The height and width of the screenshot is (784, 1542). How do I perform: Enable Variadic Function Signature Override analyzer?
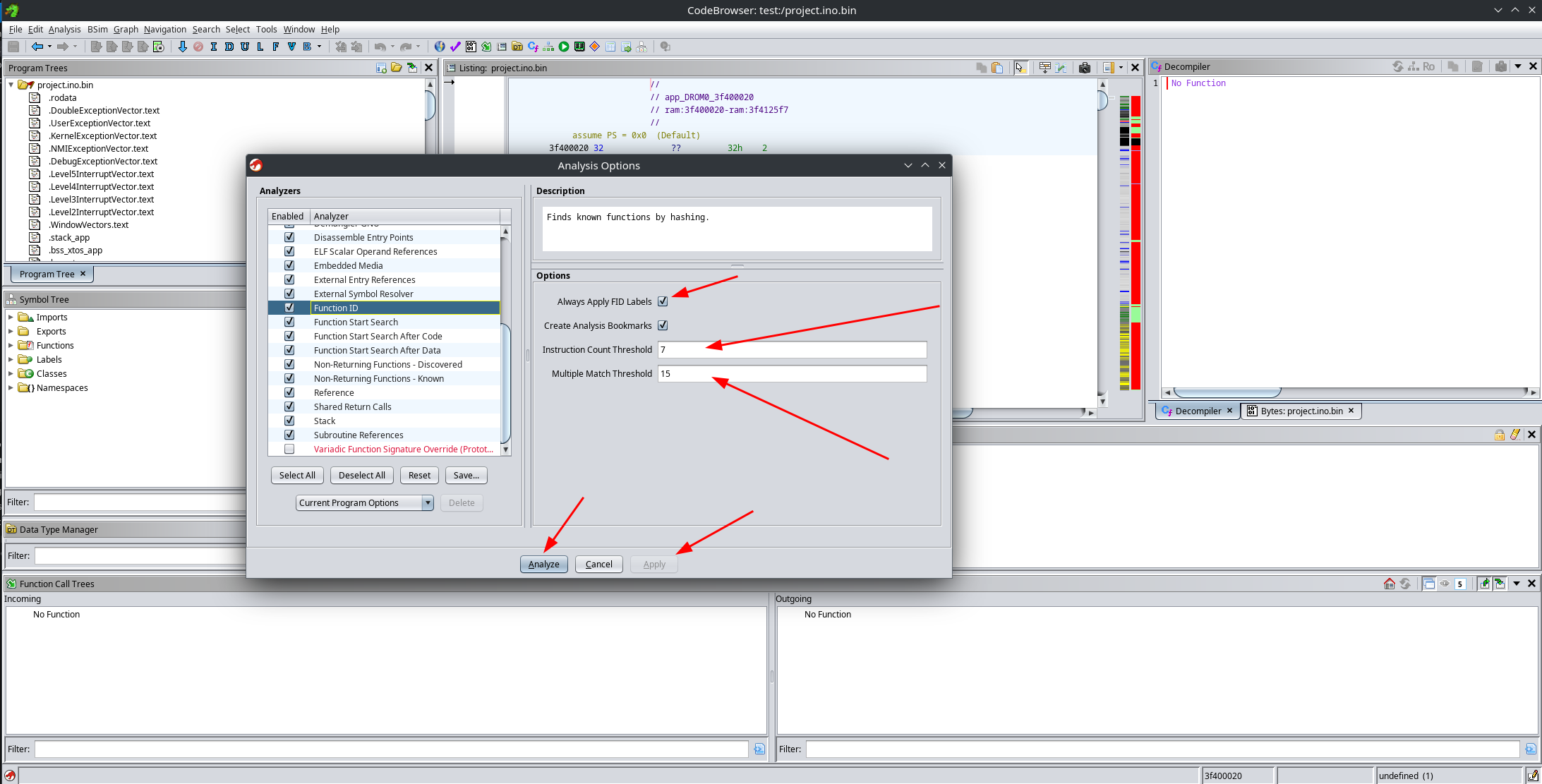tap(289, 449)
